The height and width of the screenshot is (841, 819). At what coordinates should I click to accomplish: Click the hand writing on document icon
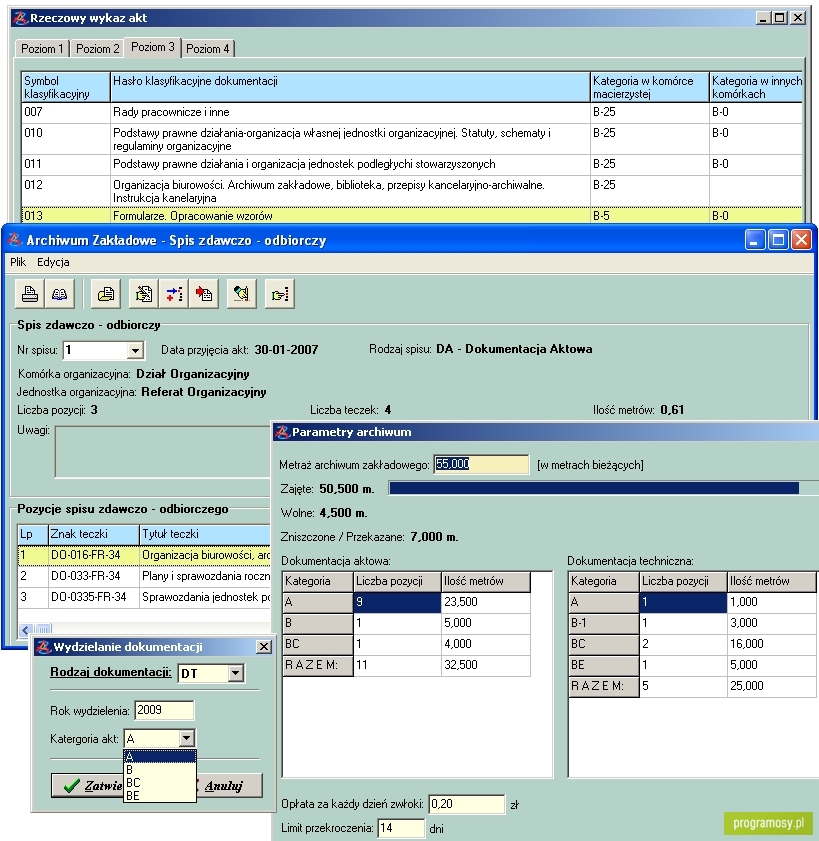click(144, 294)
